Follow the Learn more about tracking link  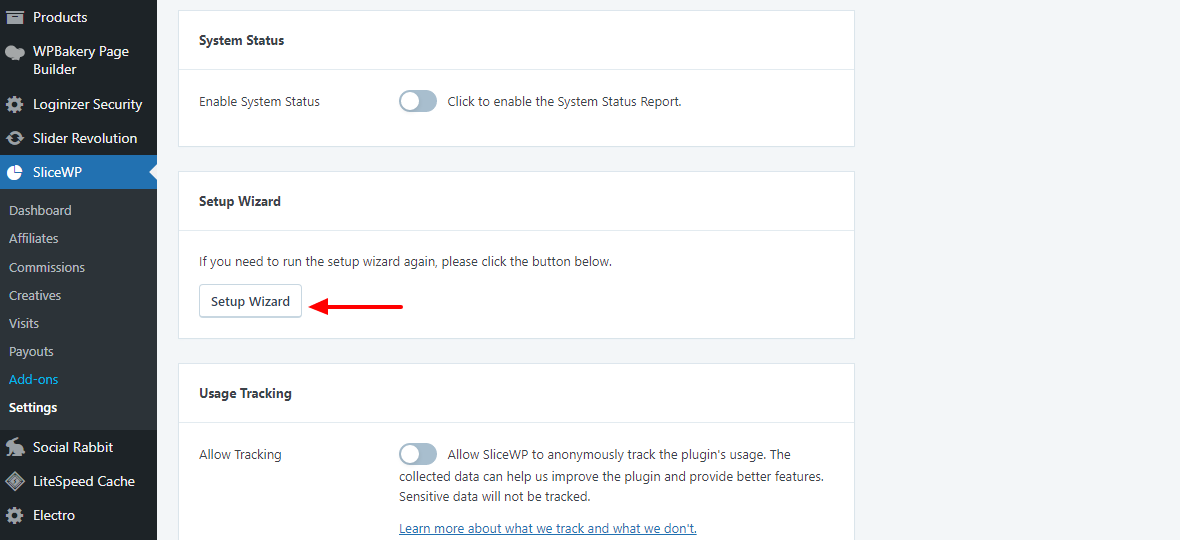[547, 528]
